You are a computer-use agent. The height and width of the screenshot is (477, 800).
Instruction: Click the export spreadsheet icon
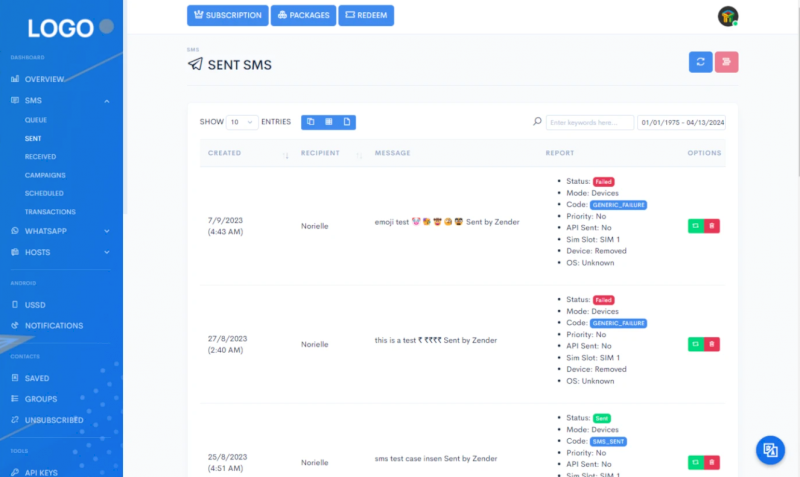pyautogui.click(x=328, y=122)
